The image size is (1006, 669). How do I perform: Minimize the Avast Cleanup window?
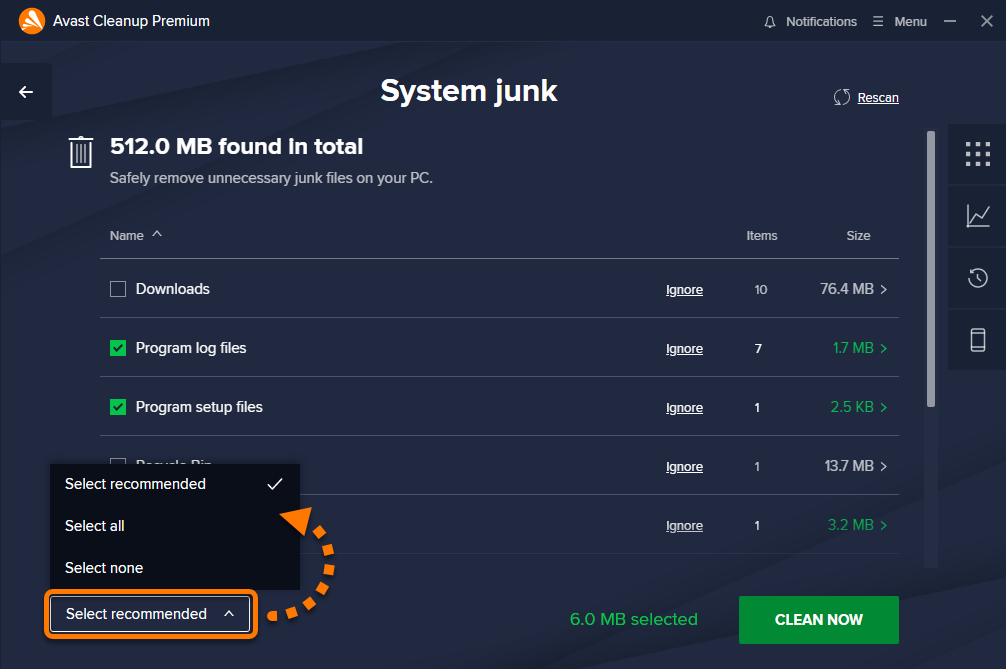point(950,21)
